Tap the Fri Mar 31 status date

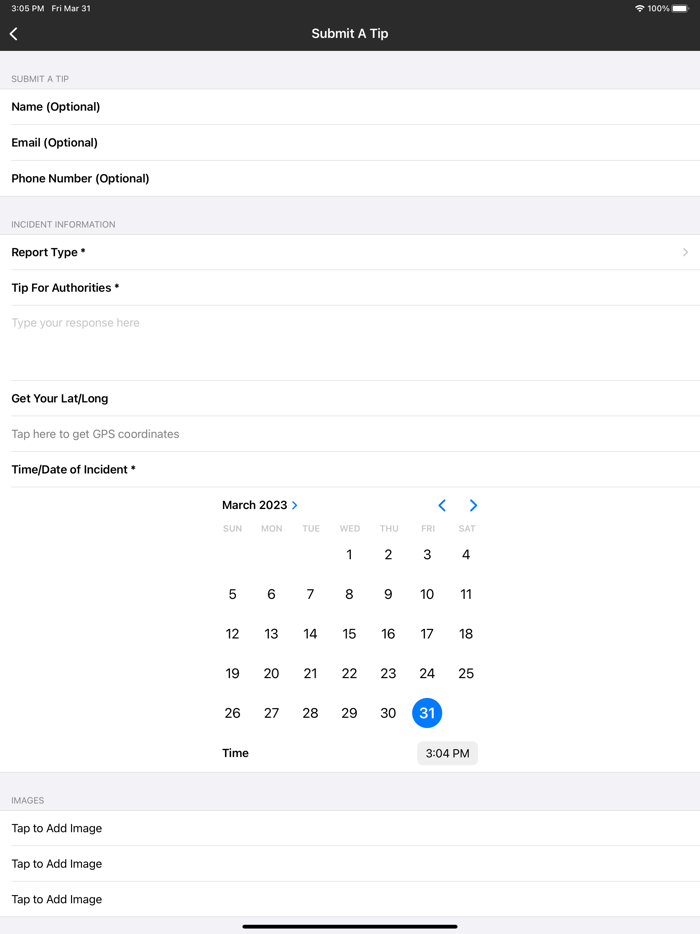71,8
